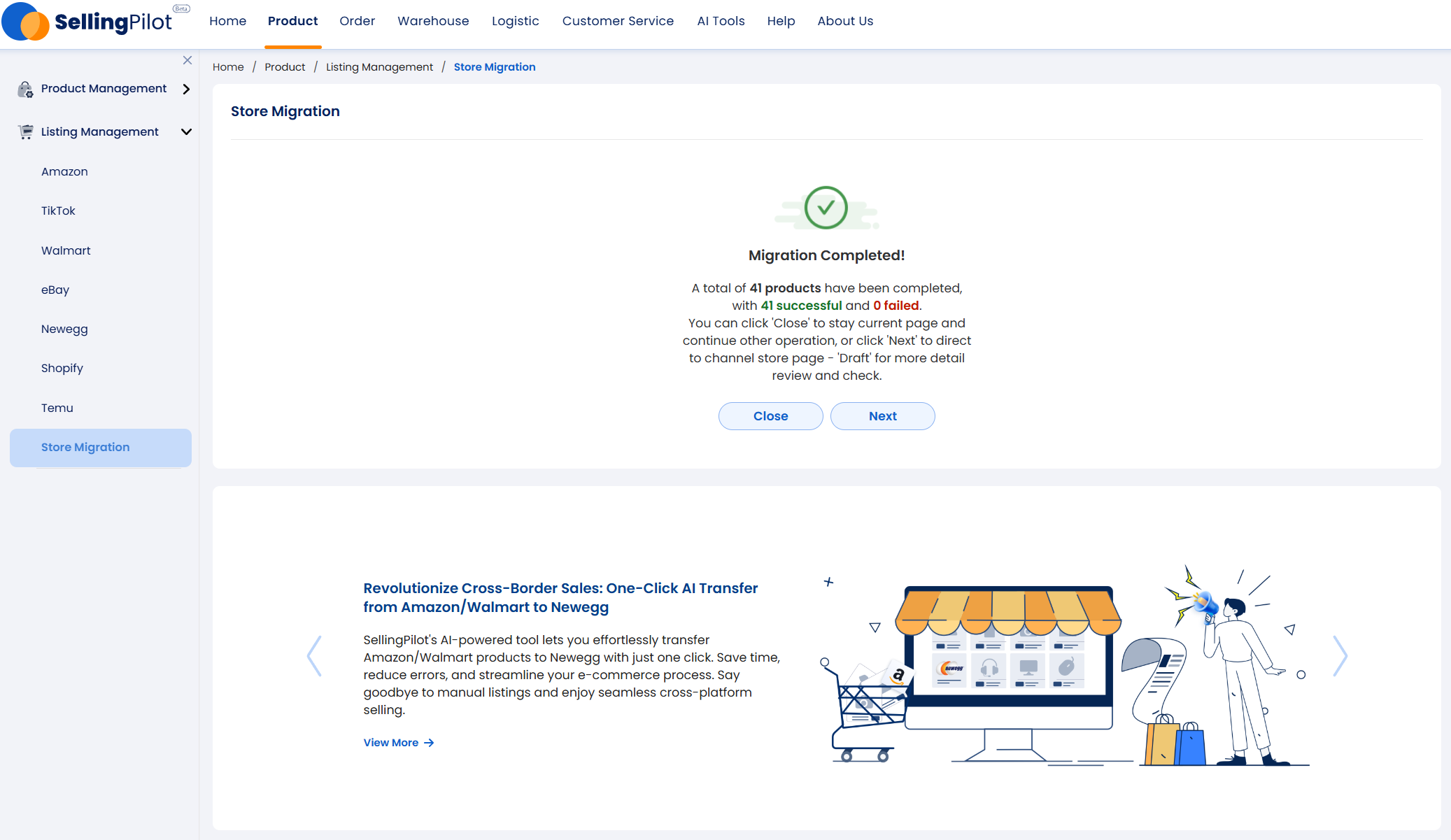Click the '0 failed' text
The image size is (1451, 840).
896,306
